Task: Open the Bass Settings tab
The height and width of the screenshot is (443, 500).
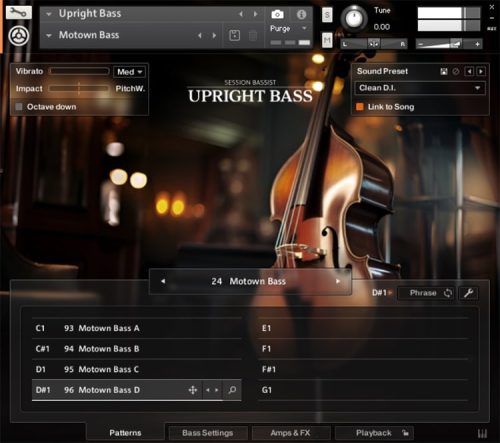Action: 208,433
